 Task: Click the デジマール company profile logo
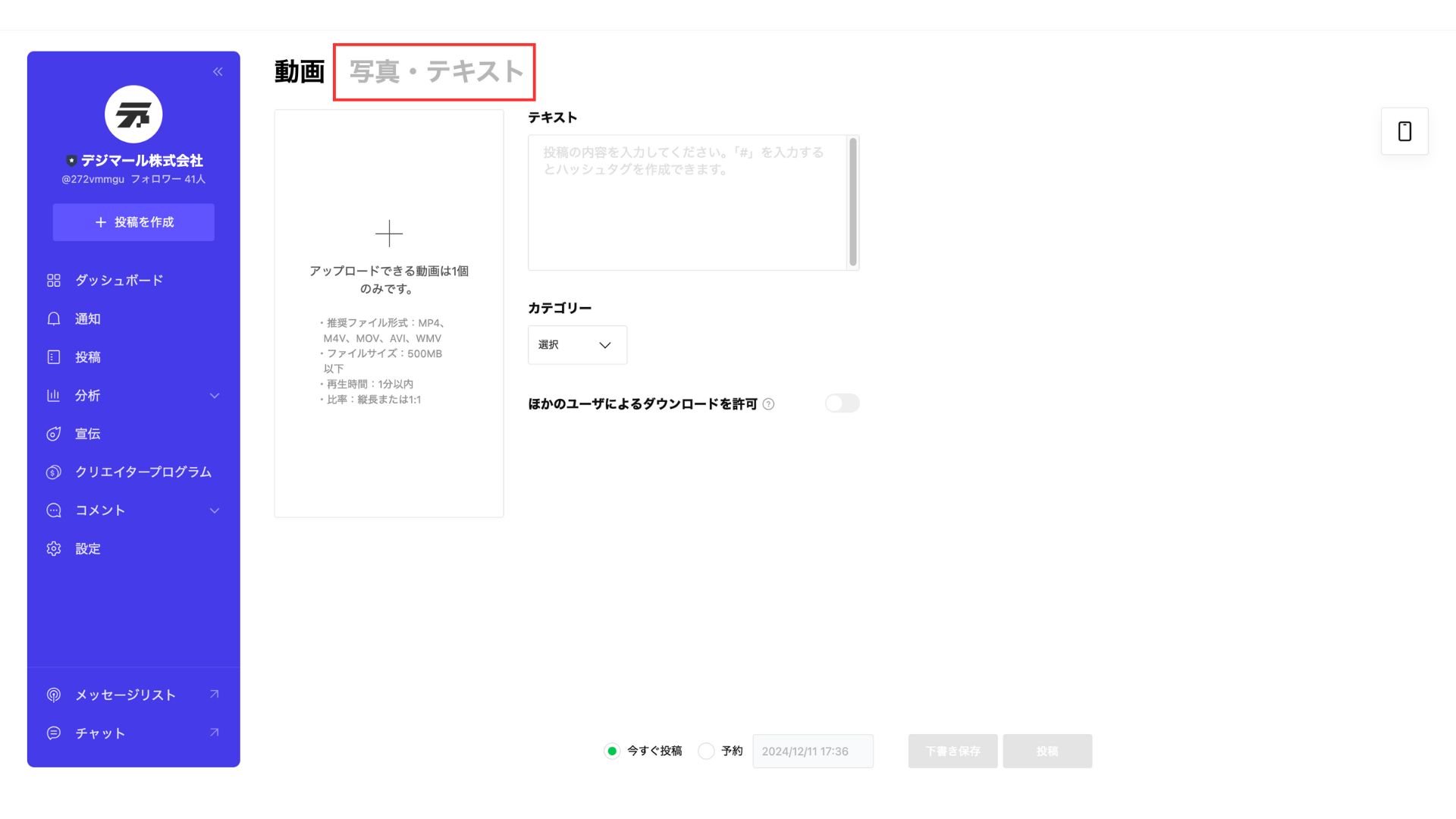click(x=133, y=115)
